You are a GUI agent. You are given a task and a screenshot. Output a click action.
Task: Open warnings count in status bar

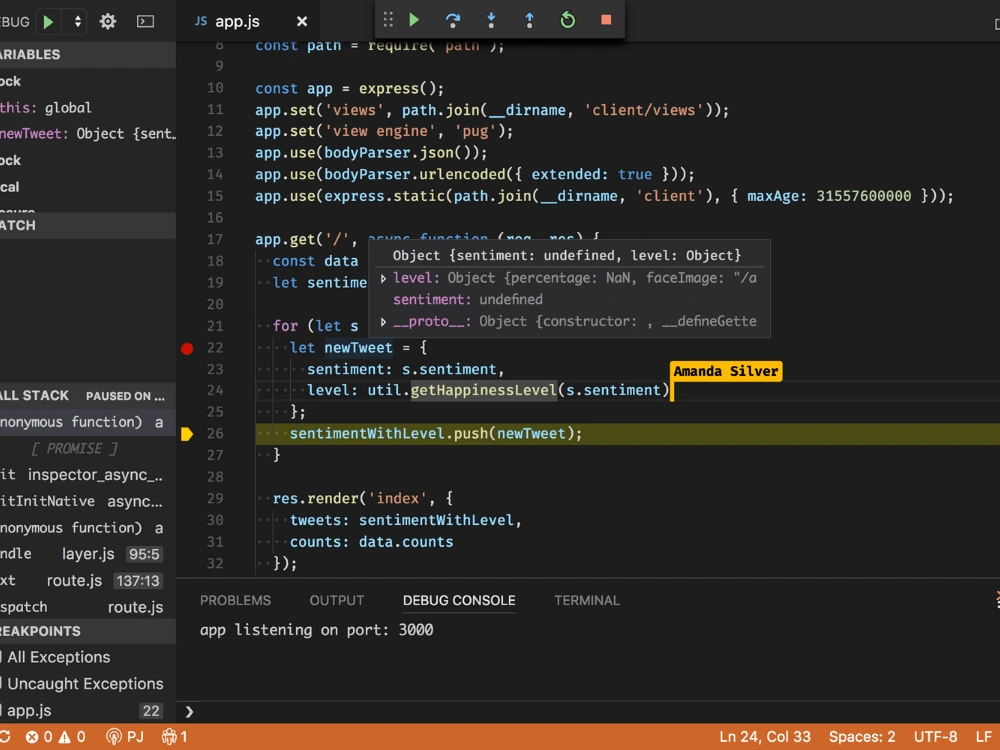click(72, 737)
